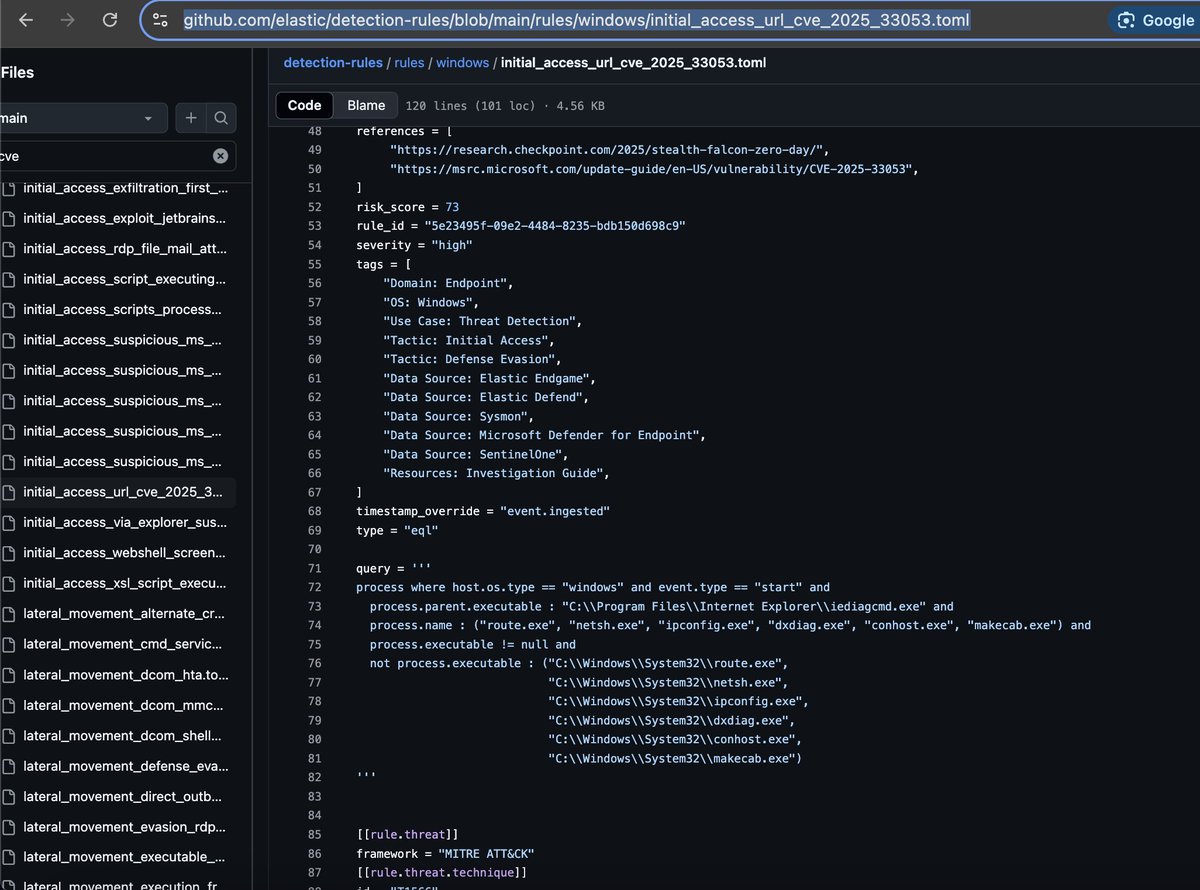Click the 'severity = "high"' line
The width and height of the screenshot is (1200, 890).
click(x=414, y=245)
